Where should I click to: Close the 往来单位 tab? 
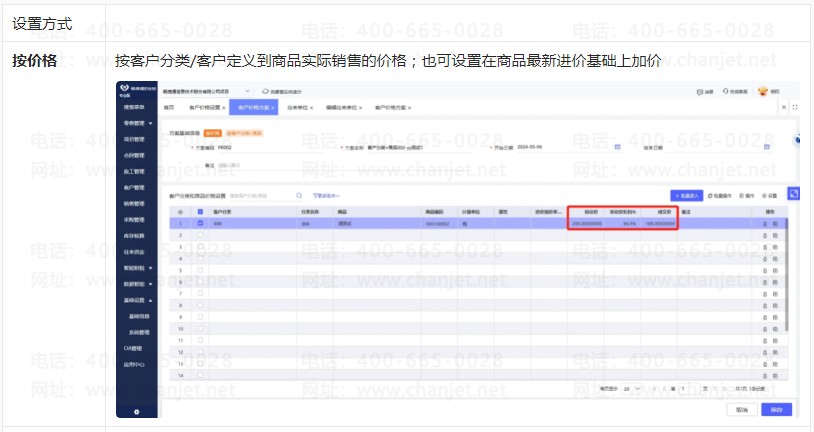point(311,107)
